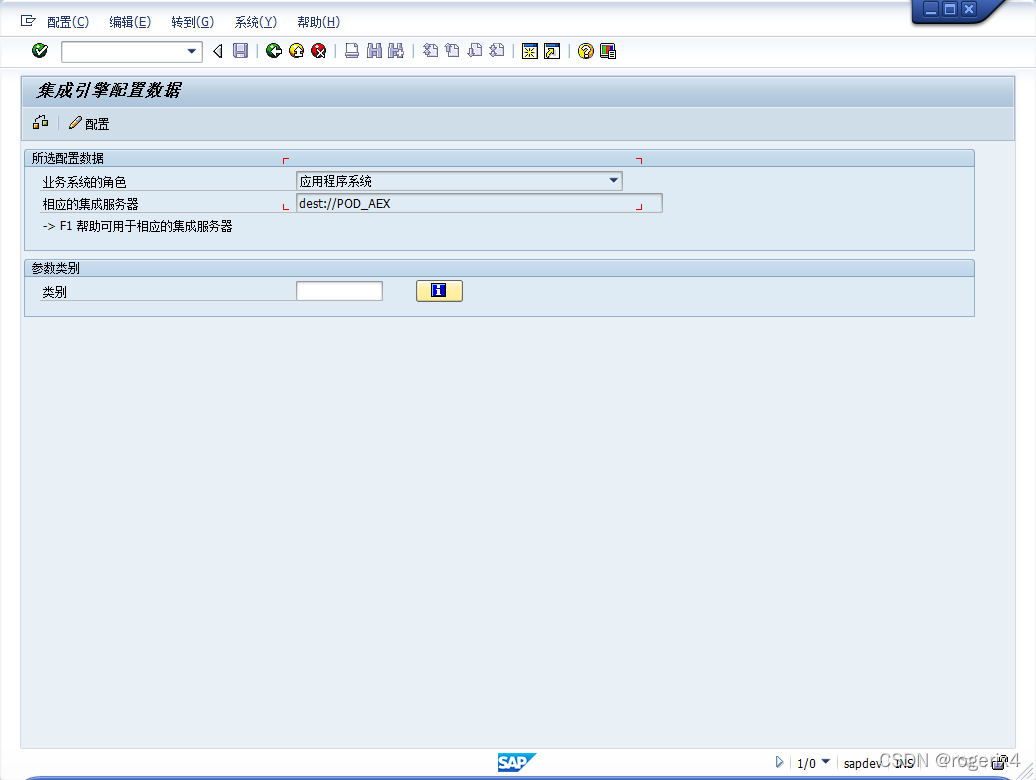Click the 配置 pencil button in application toolbar
Viewport: 1036px width, 780px height.
point(89,124)
